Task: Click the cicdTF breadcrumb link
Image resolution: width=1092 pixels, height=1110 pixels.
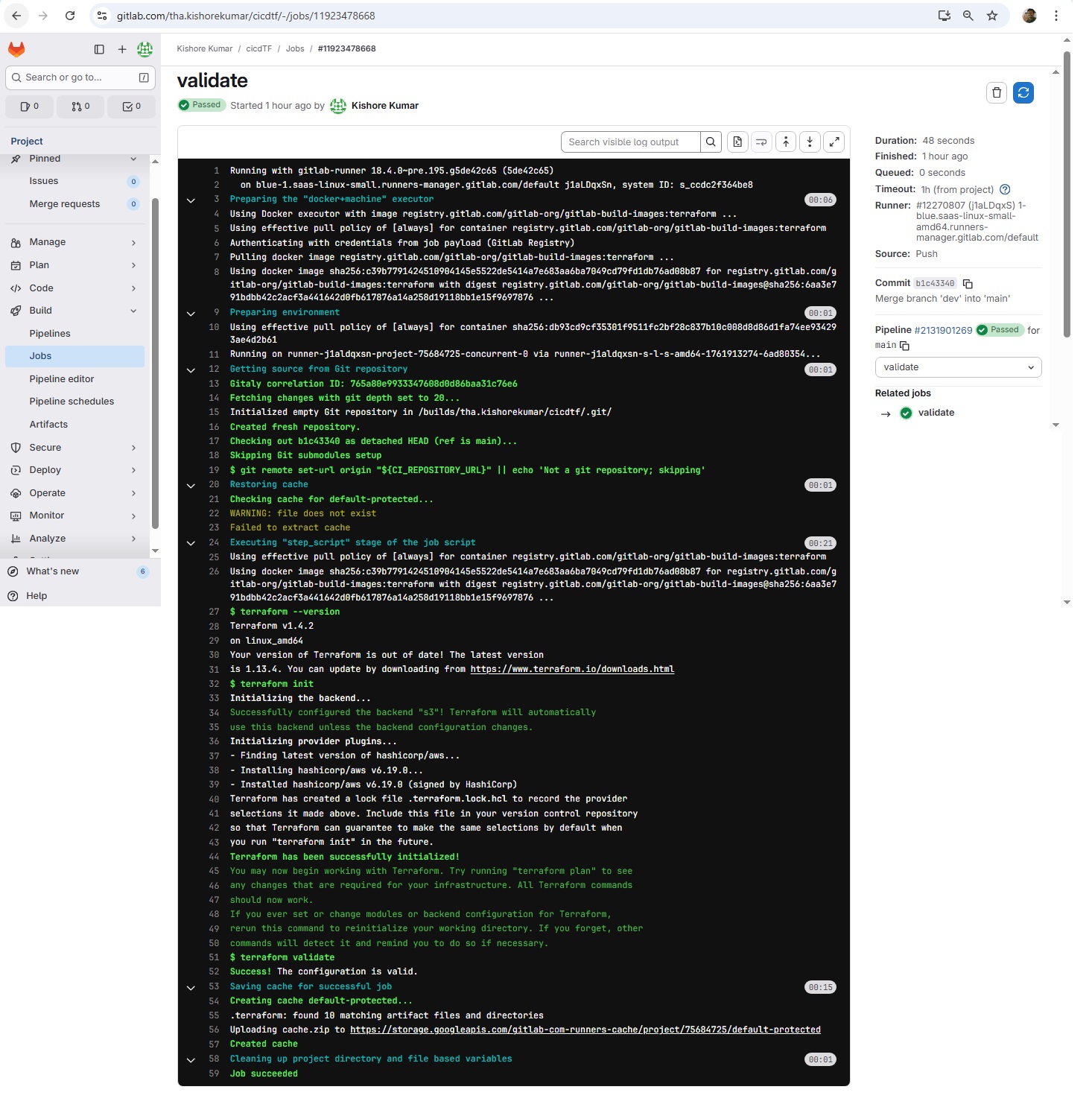Action: (x=258, y=48)
